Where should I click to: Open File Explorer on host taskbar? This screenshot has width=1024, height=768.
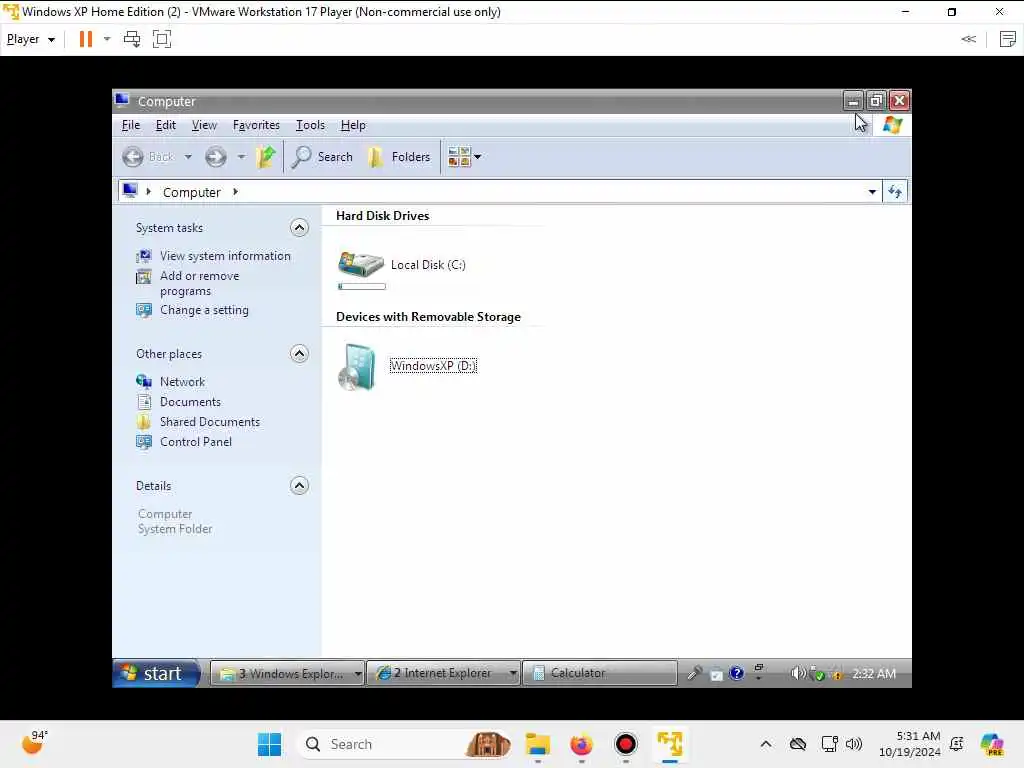point(538,744)
